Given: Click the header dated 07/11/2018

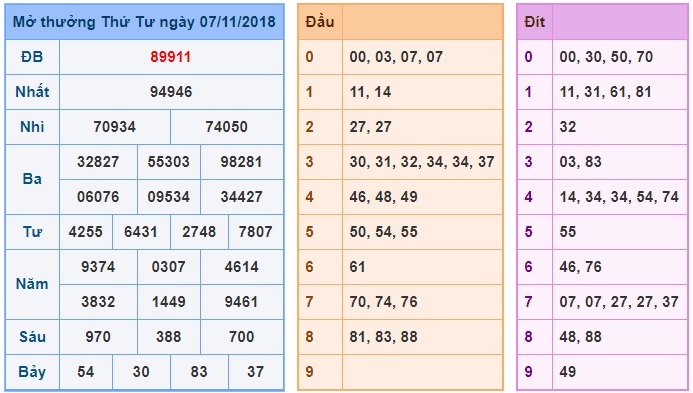Looking at the screenshot, I should coord(144,22).
